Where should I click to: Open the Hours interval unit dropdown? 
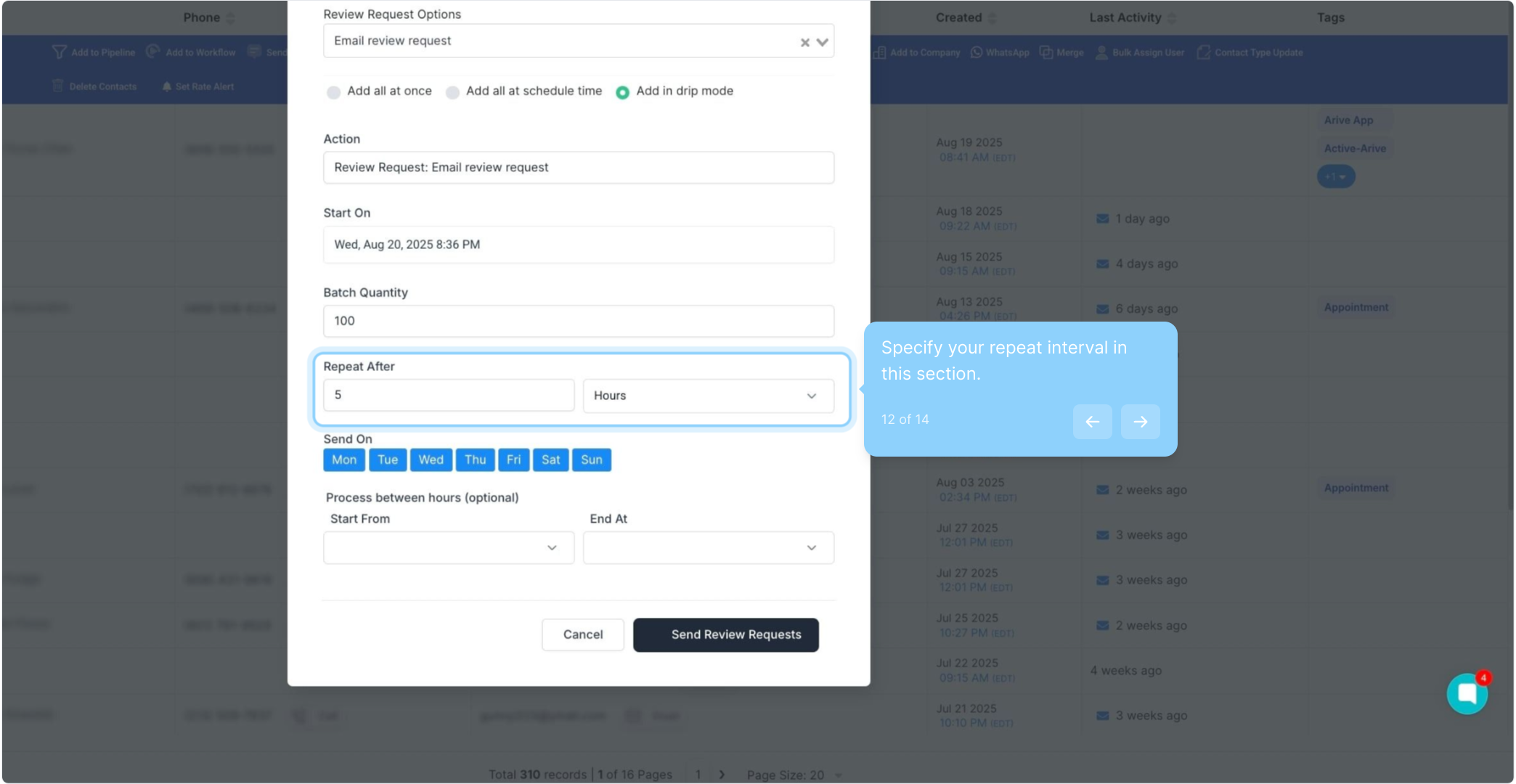tap(708, 396)
